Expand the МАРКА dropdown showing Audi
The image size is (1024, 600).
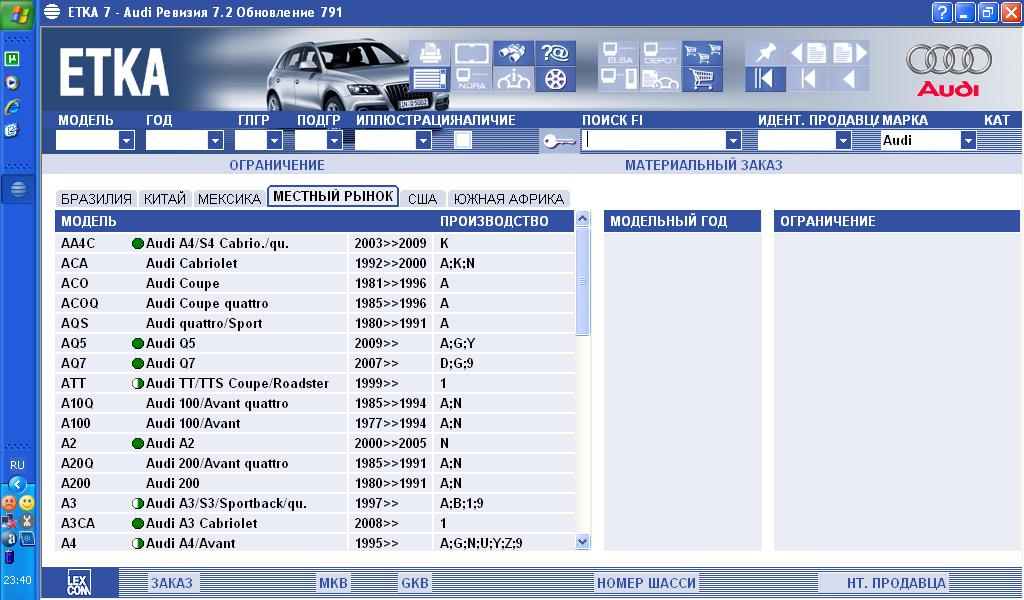point(968,141)
